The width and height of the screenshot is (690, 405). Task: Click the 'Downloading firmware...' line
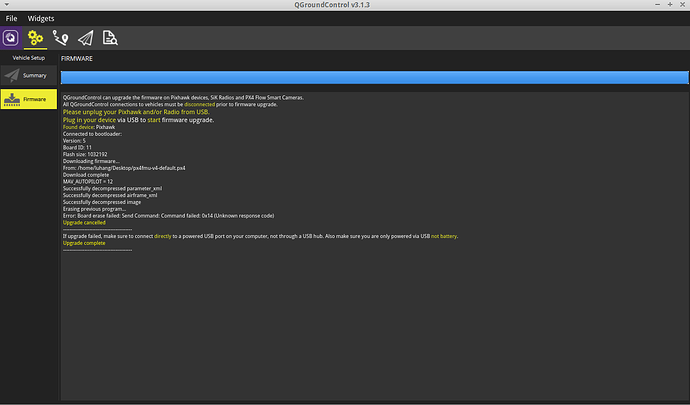coord(91,161)
